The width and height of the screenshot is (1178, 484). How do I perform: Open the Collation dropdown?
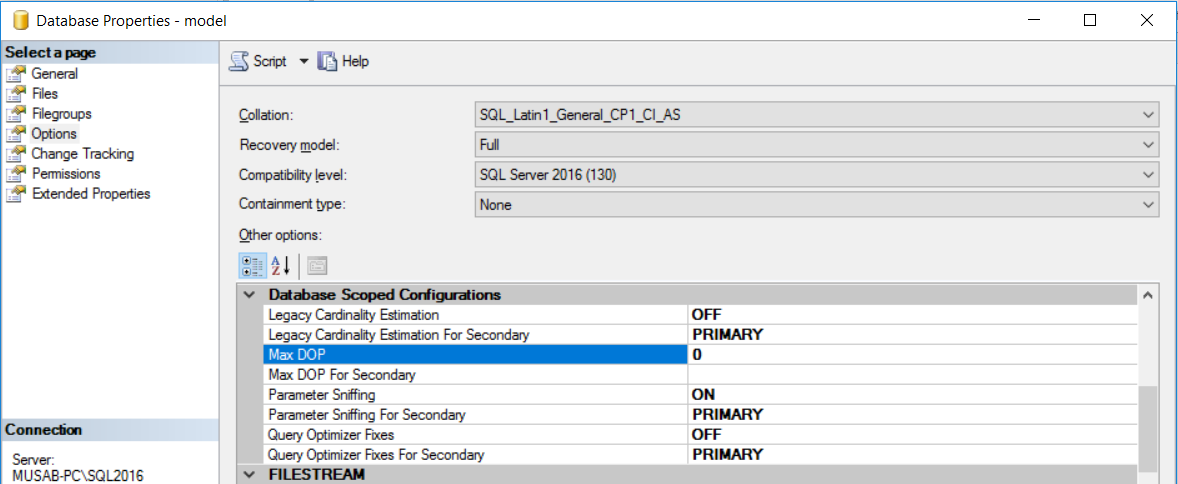pos(816,115)
